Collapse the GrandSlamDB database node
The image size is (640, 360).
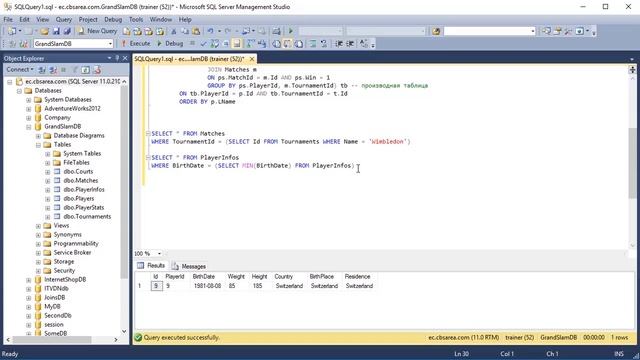click(29, 127)
